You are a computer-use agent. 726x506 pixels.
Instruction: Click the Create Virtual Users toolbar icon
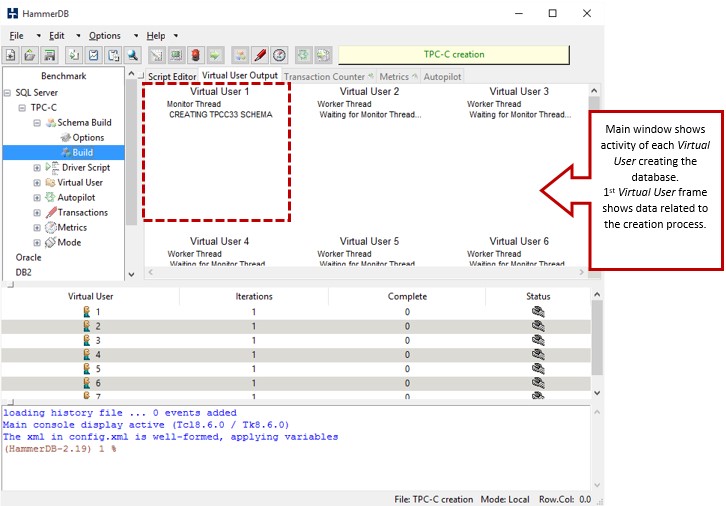(x=176, y=55)
